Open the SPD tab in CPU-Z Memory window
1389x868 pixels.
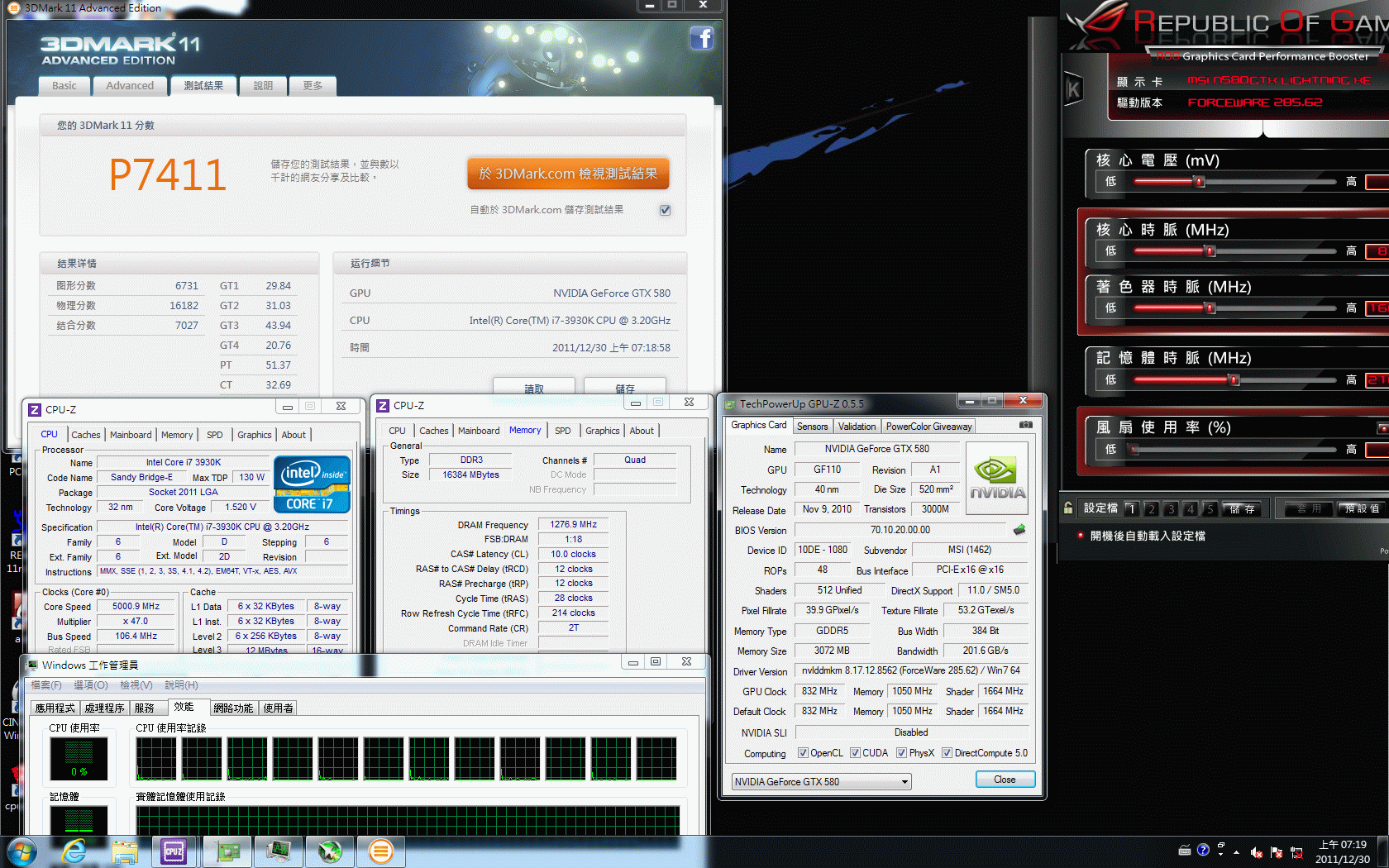click(x=562, y=431)
